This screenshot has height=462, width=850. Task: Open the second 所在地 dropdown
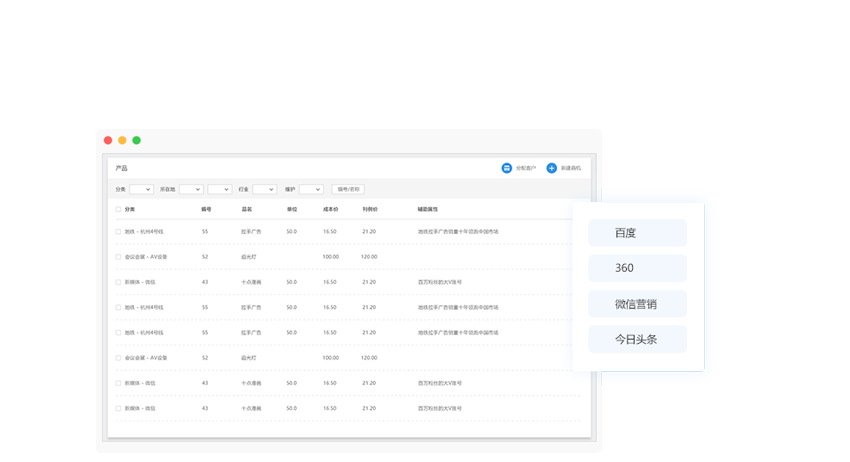pyautogui.click(x=219, y=189)
